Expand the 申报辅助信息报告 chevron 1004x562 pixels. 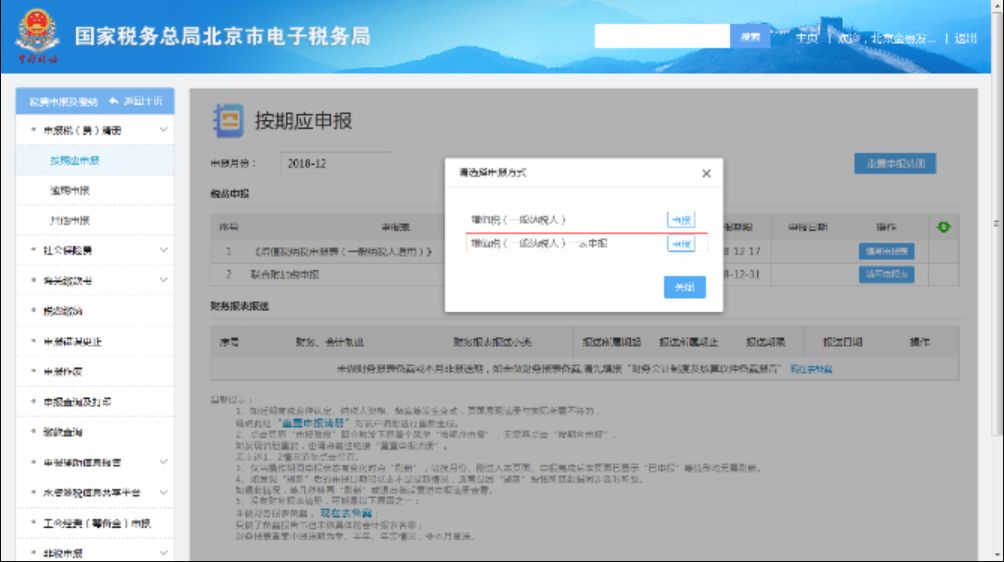(x=163, y=462)
